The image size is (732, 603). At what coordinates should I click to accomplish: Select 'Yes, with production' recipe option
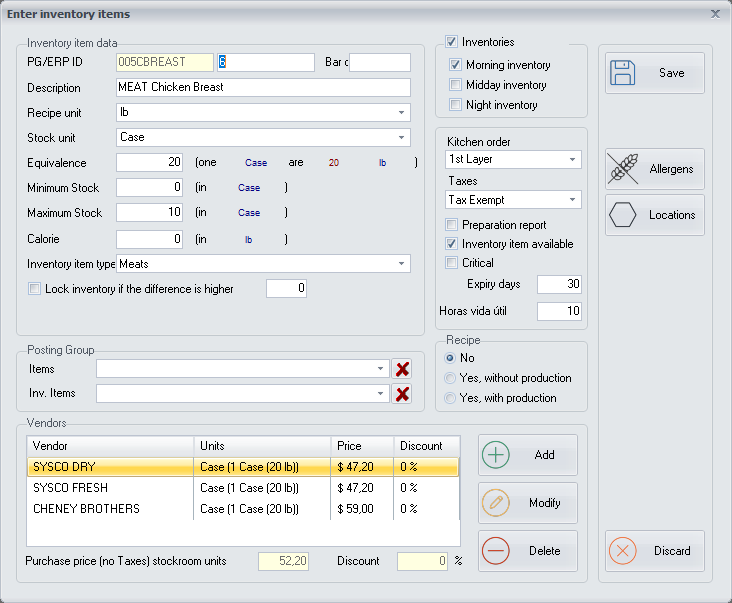tap(449, 398)
